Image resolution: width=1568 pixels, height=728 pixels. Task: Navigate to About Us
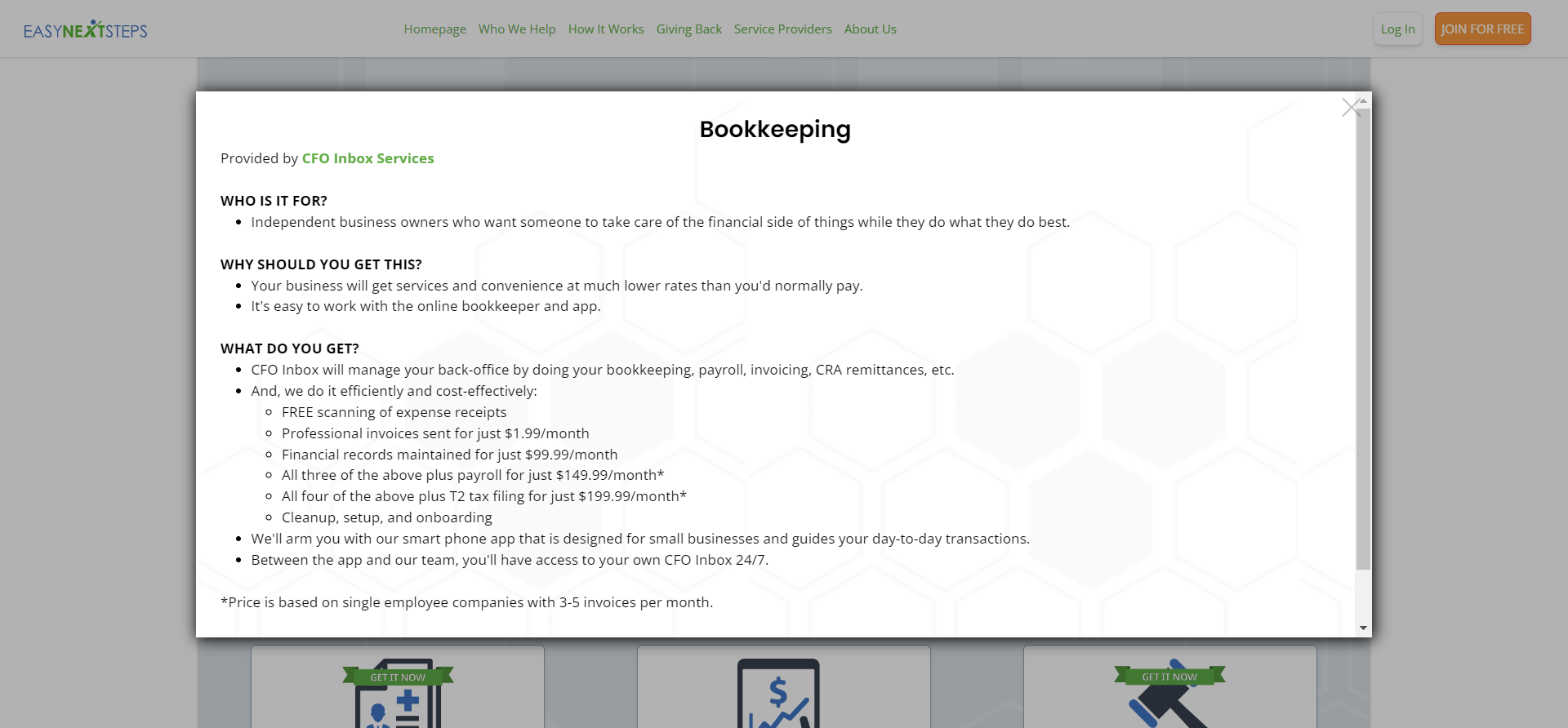tap(871, 29)
